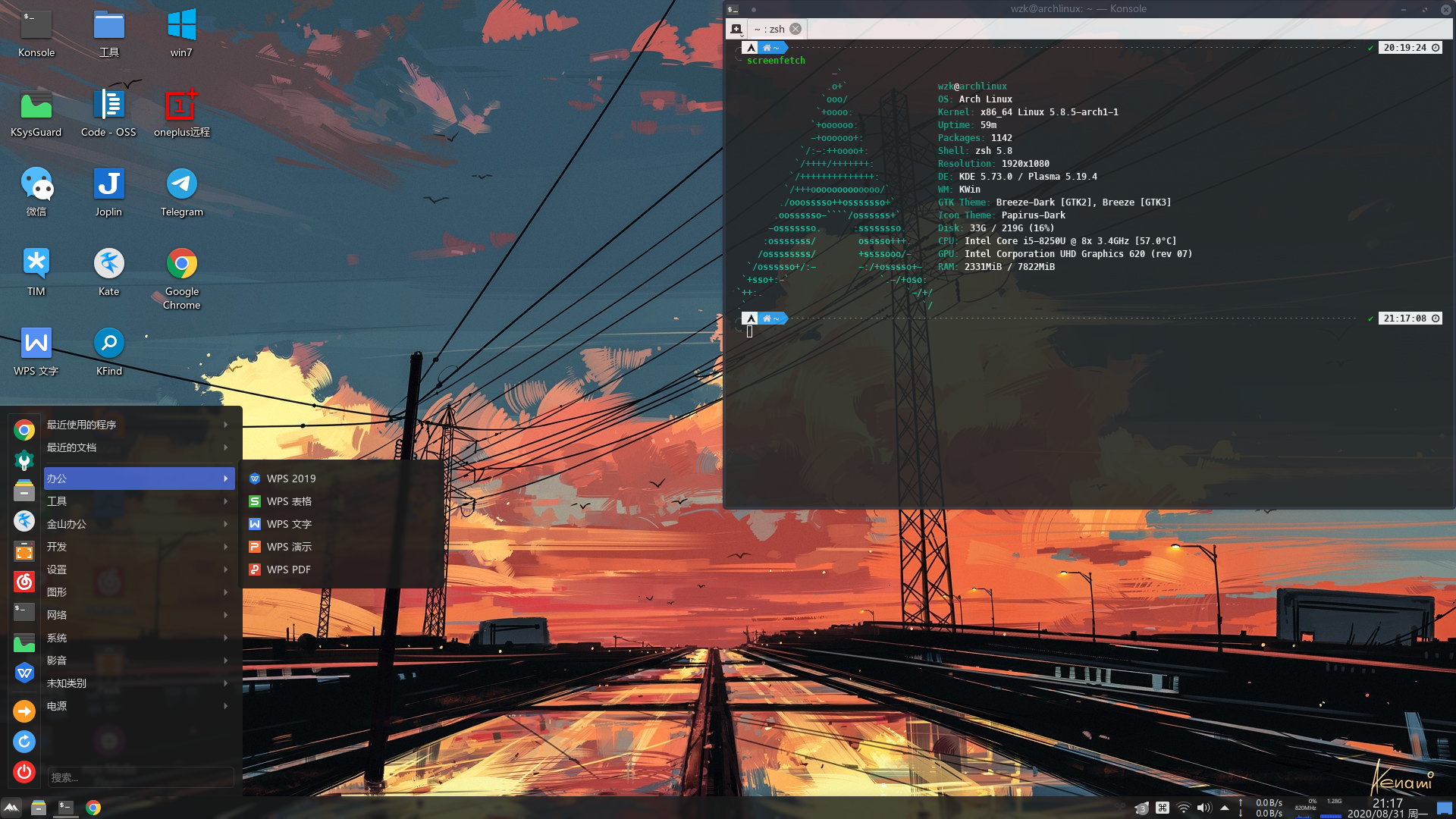Expand 最近的文档 submenu
Screen dimensions: 1456x819
tap(139, 447)
